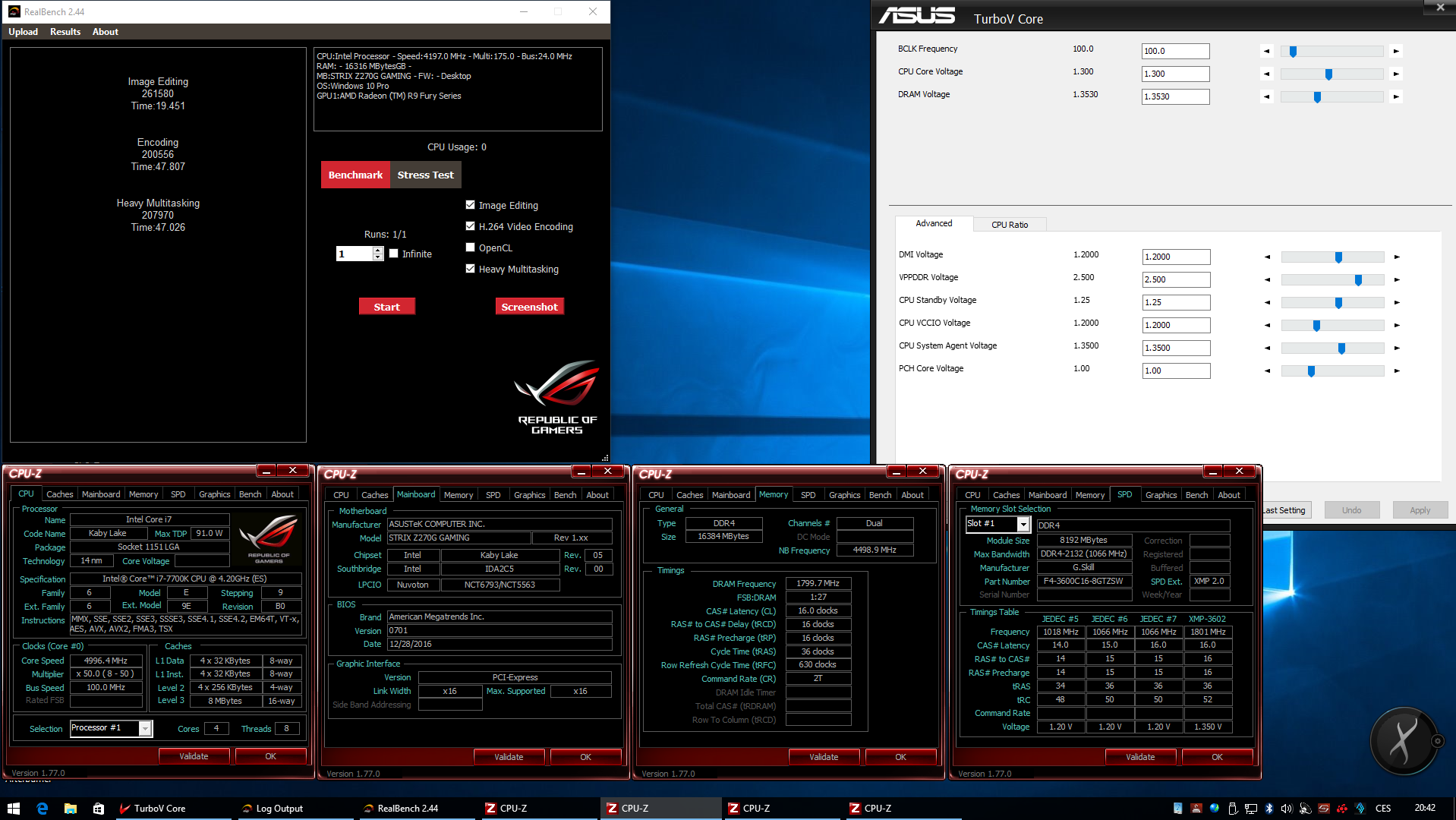Increase DRAM Voltage with the right arrow

pos(1396,97)
